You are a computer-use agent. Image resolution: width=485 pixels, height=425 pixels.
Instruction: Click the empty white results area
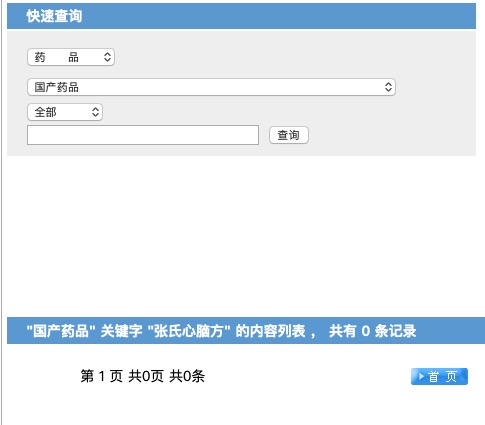tap(241, 236)
